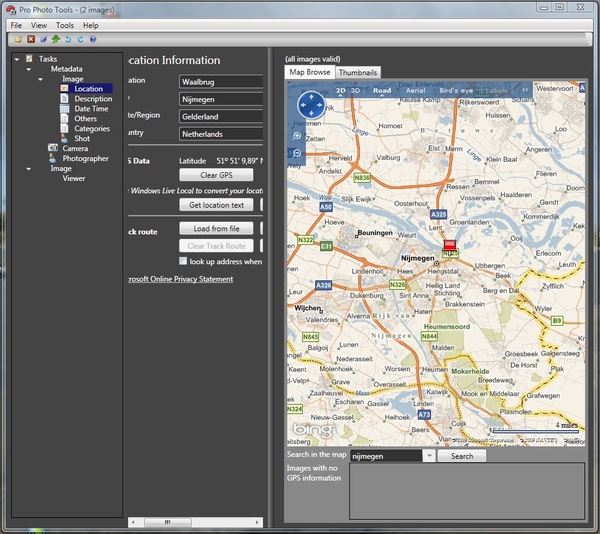This screenshot has height=534, width=600.
Task: Switch to the Map Browse tab
Action: click(x=310, y=72)
